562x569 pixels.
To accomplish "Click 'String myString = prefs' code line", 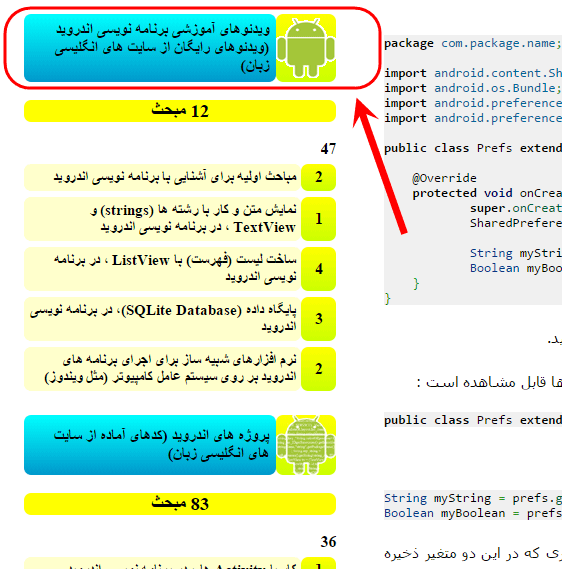I will [473, 498].
